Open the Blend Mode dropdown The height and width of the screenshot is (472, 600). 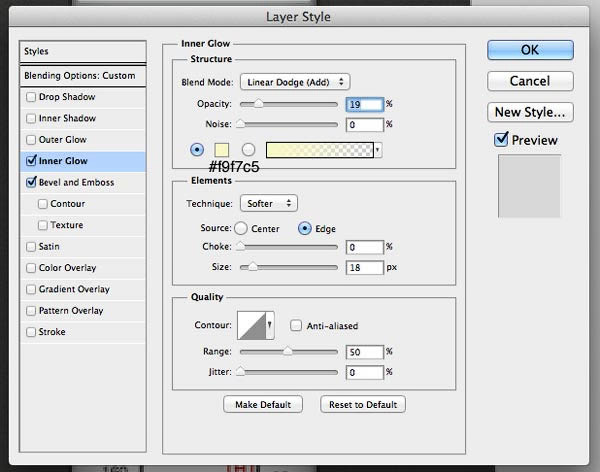295,82
